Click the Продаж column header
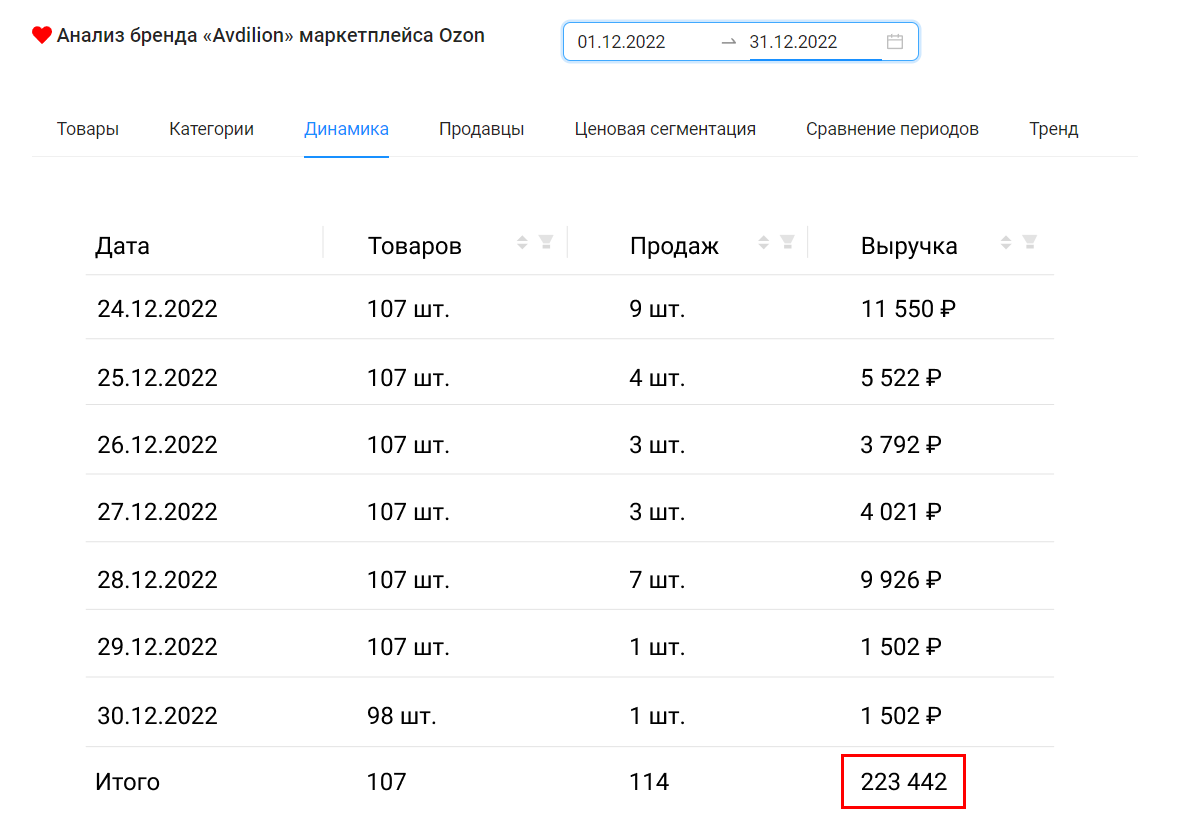This screenshot has height=830, width=1198. pos(674,246)
